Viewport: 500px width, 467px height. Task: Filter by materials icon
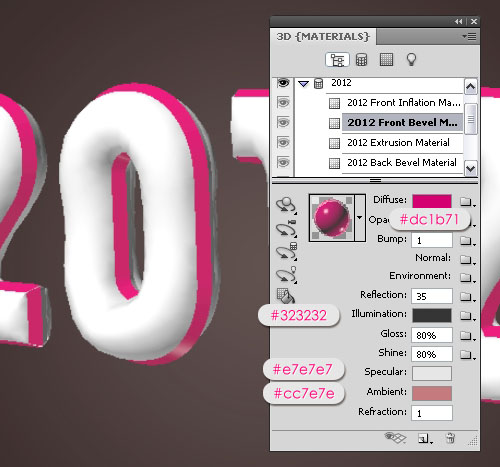pos(386,60)
